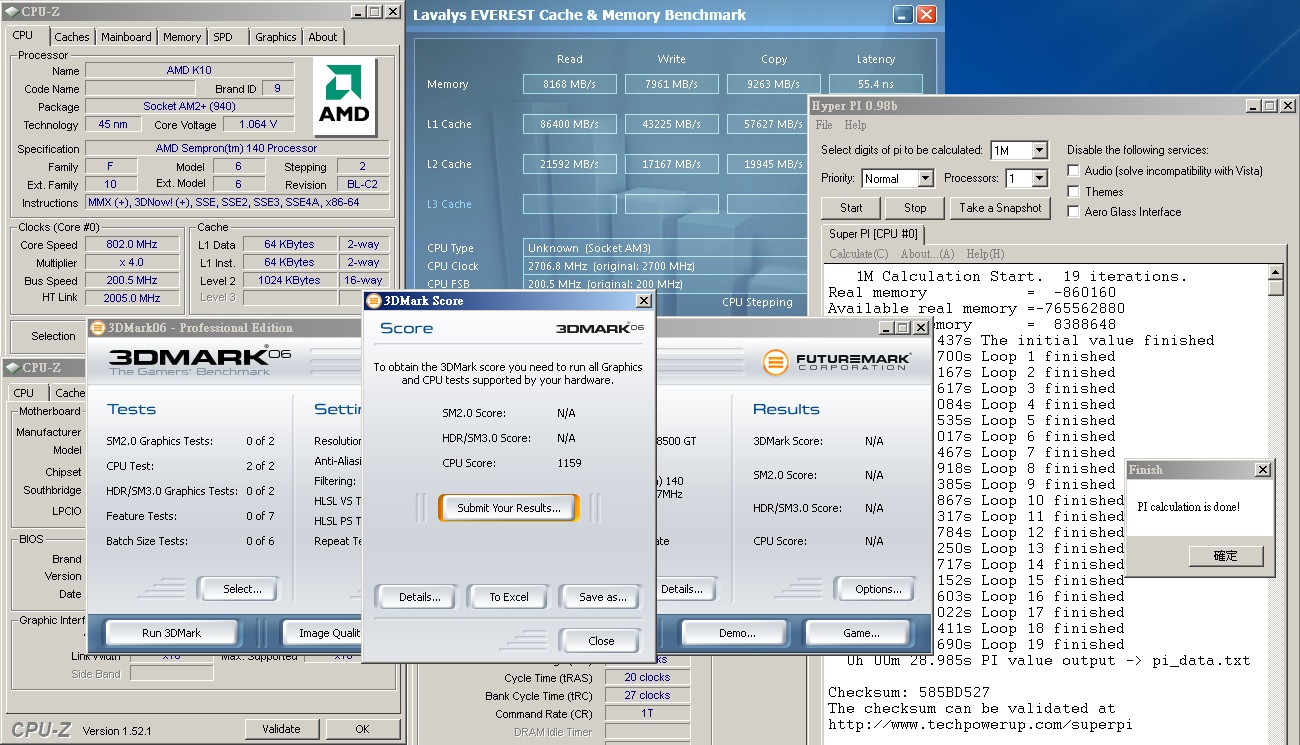Click the Package field Socket AM2+ (940)
Screen dimensions: 1300x745
[x=190, y=107]
